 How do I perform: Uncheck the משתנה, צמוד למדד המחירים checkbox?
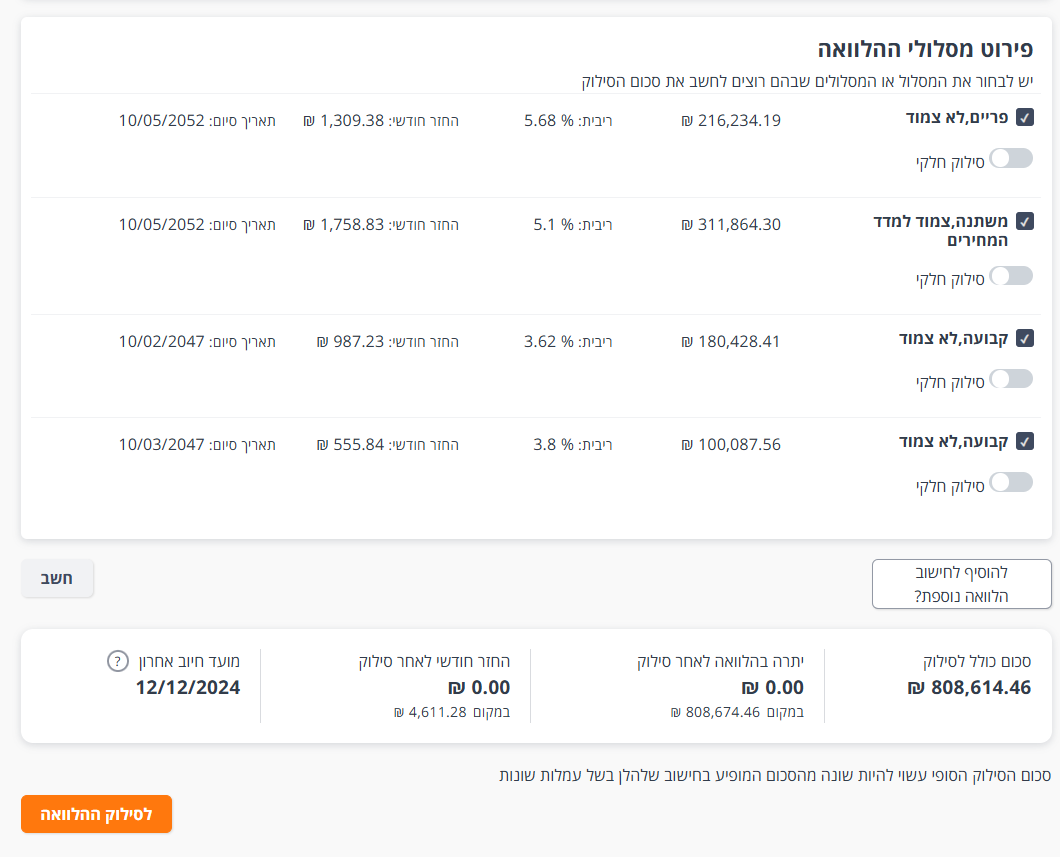[x=1024, y=221]
